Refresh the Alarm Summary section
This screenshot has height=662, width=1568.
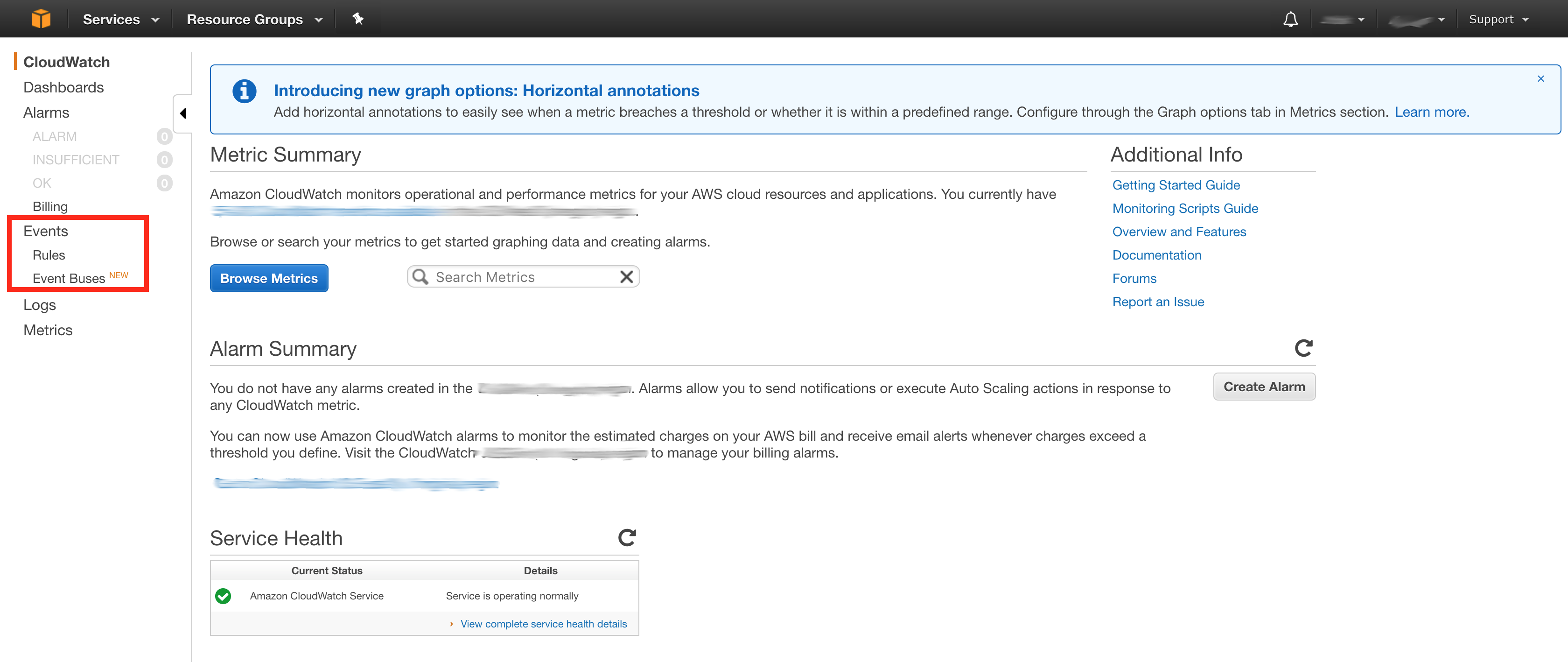point(1303,348)
